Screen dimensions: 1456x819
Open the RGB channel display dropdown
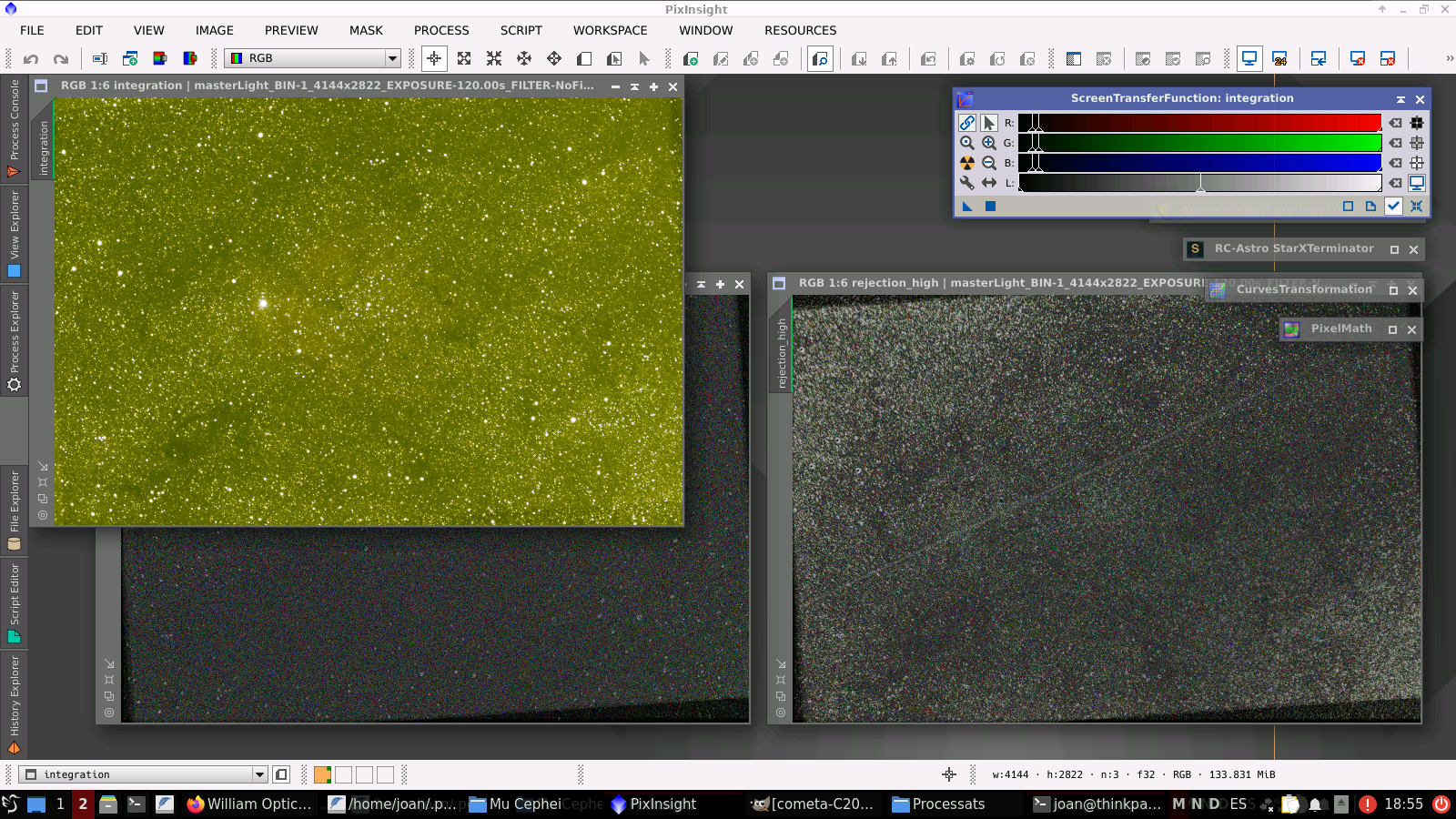point(392,58)
